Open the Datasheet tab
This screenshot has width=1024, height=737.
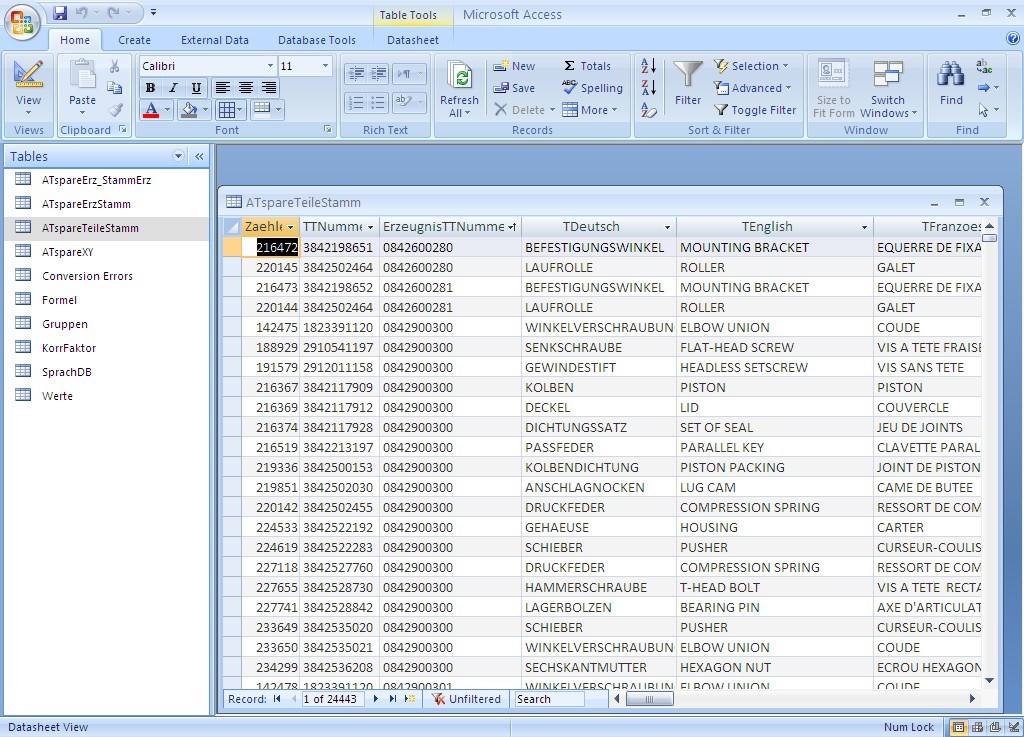(413, 40)
